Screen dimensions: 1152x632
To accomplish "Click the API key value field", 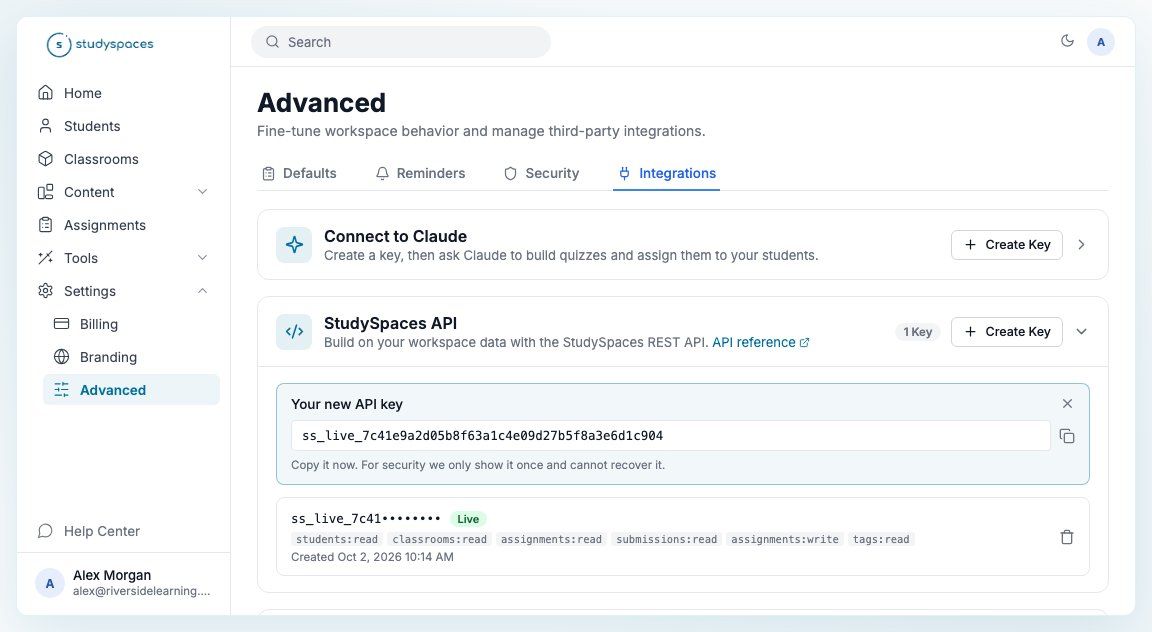I will (x=671, y=436).
